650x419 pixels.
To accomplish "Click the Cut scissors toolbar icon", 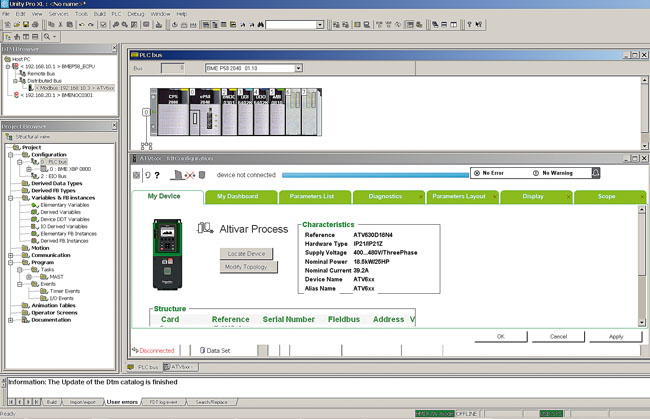I will [60, 25].
